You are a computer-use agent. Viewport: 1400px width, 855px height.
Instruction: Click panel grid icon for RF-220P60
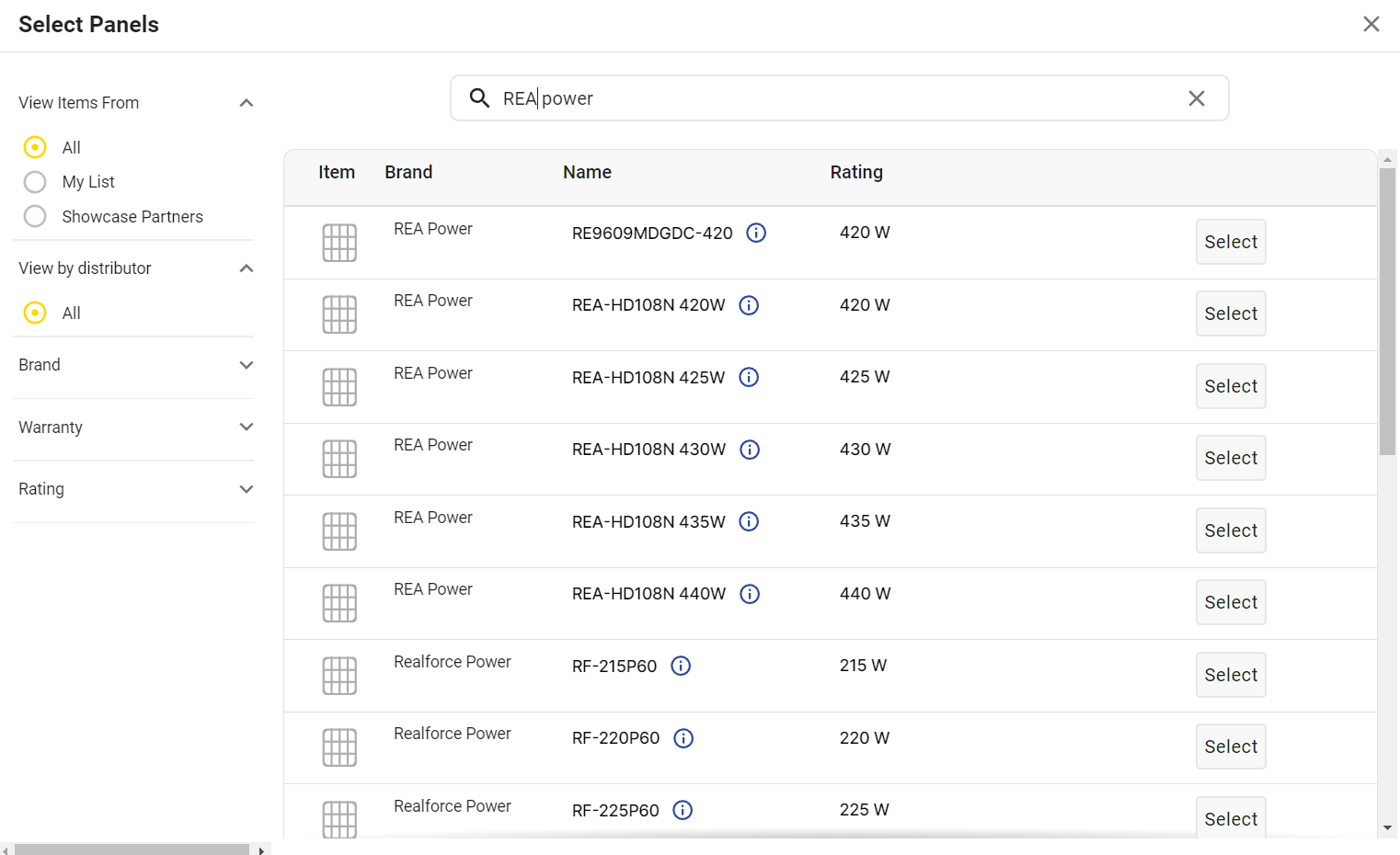click(339, 747)
